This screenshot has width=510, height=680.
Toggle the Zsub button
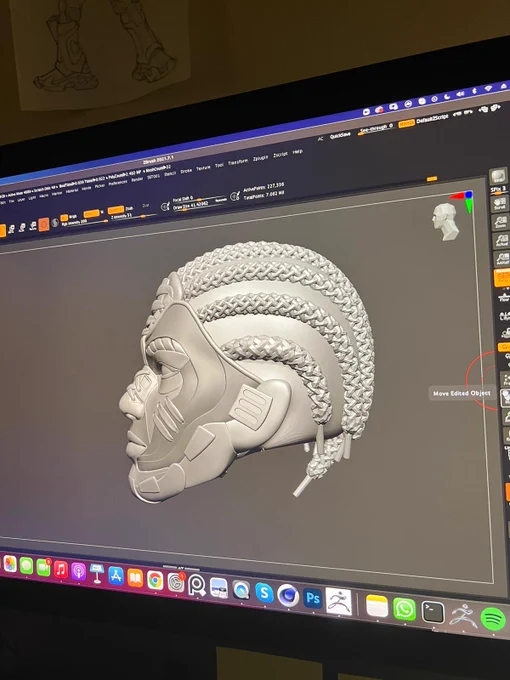tap(130, 209)
